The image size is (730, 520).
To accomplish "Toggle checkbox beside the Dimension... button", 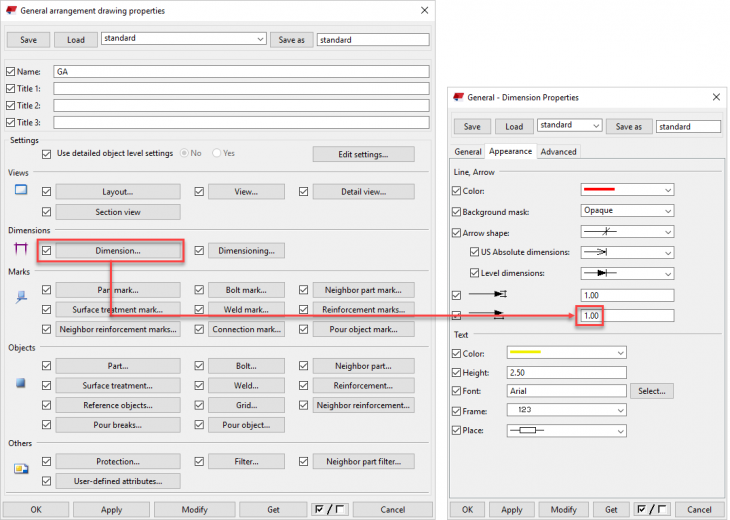I will [46, 250].
